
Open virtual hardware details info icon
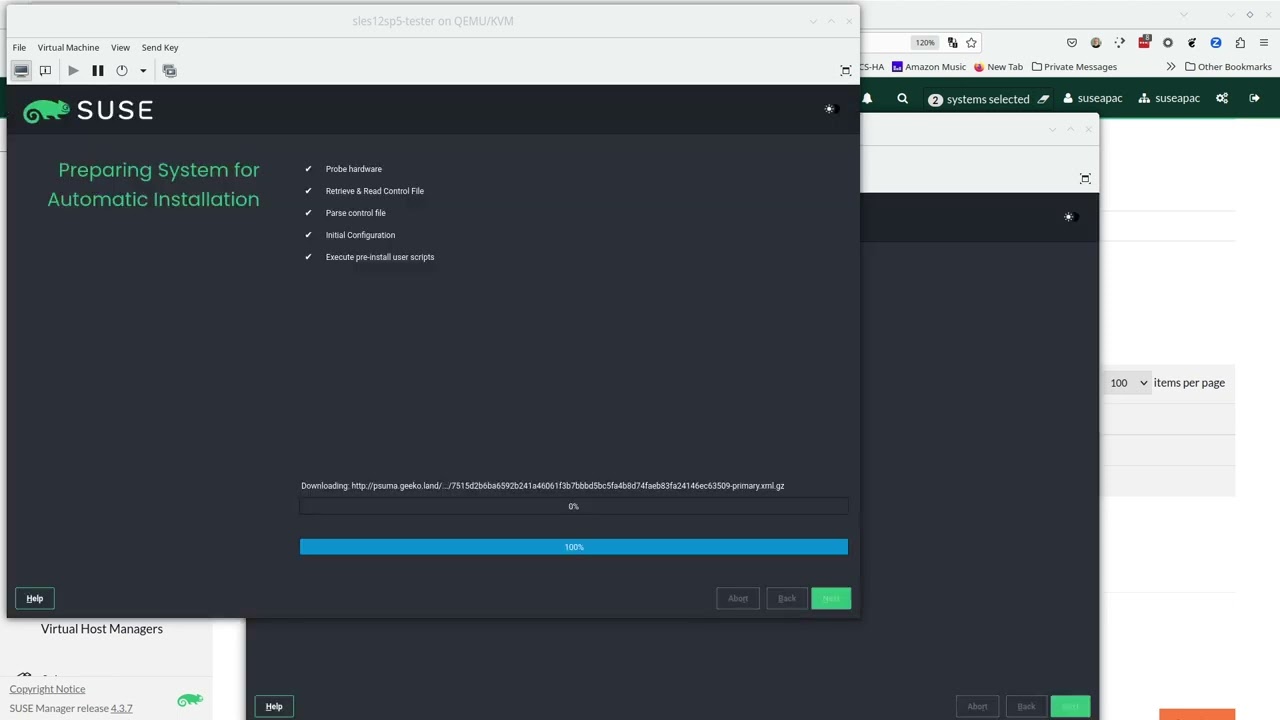pyautogui.click(x=45, y=70)
